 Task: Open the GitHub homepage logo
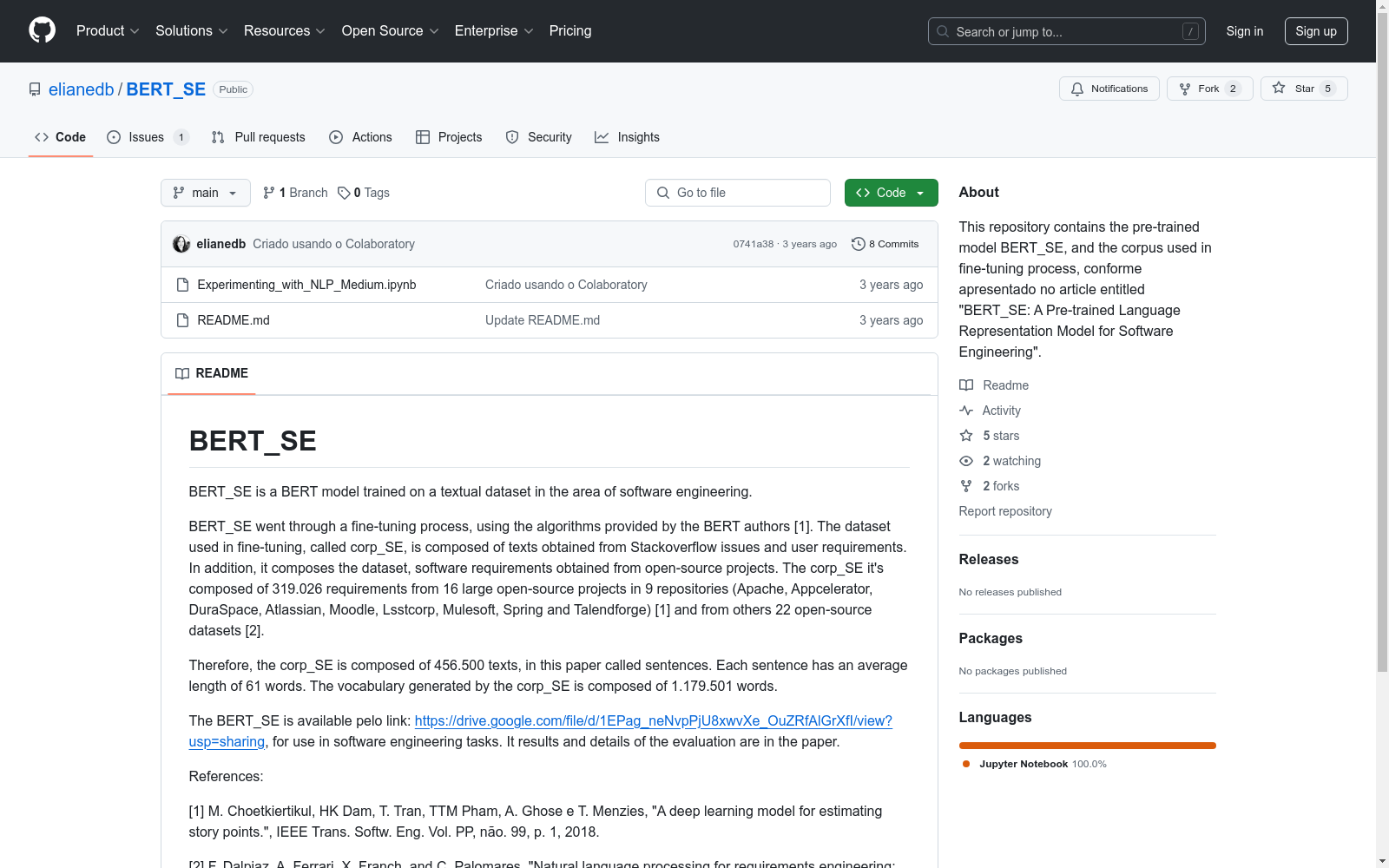42,30
